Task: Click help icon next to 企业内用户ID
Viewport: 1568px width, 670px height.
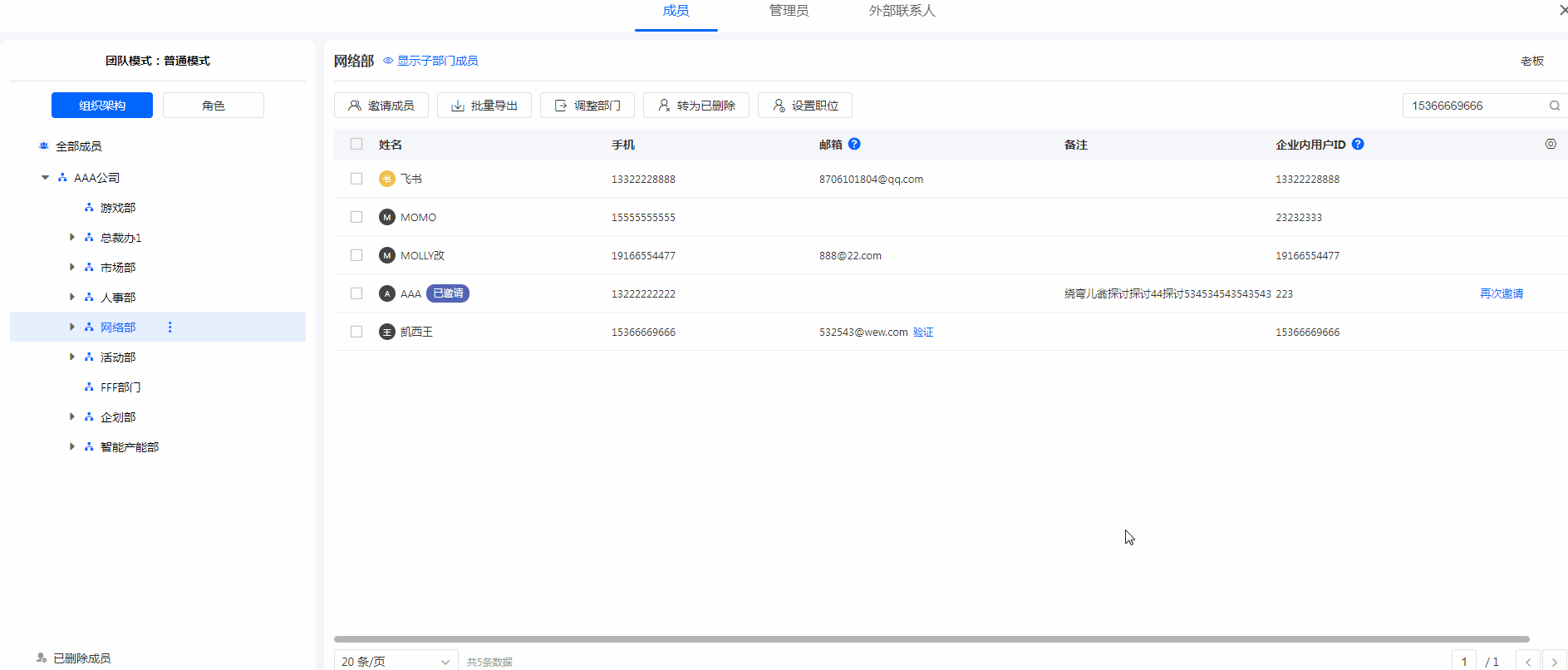Action: pos(1358,144)
